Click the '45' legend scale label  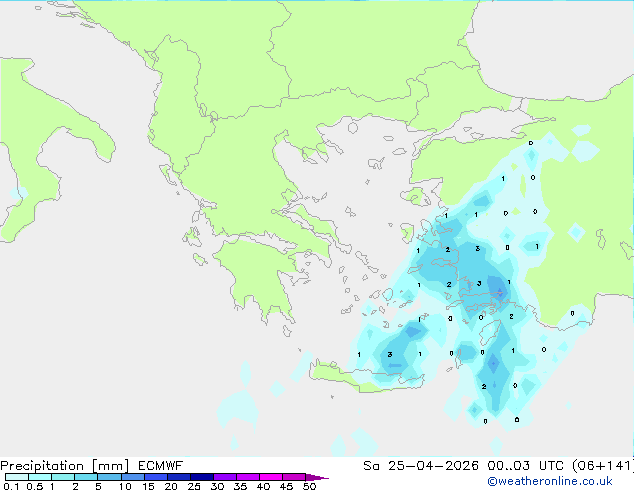[x=286, y=486]
